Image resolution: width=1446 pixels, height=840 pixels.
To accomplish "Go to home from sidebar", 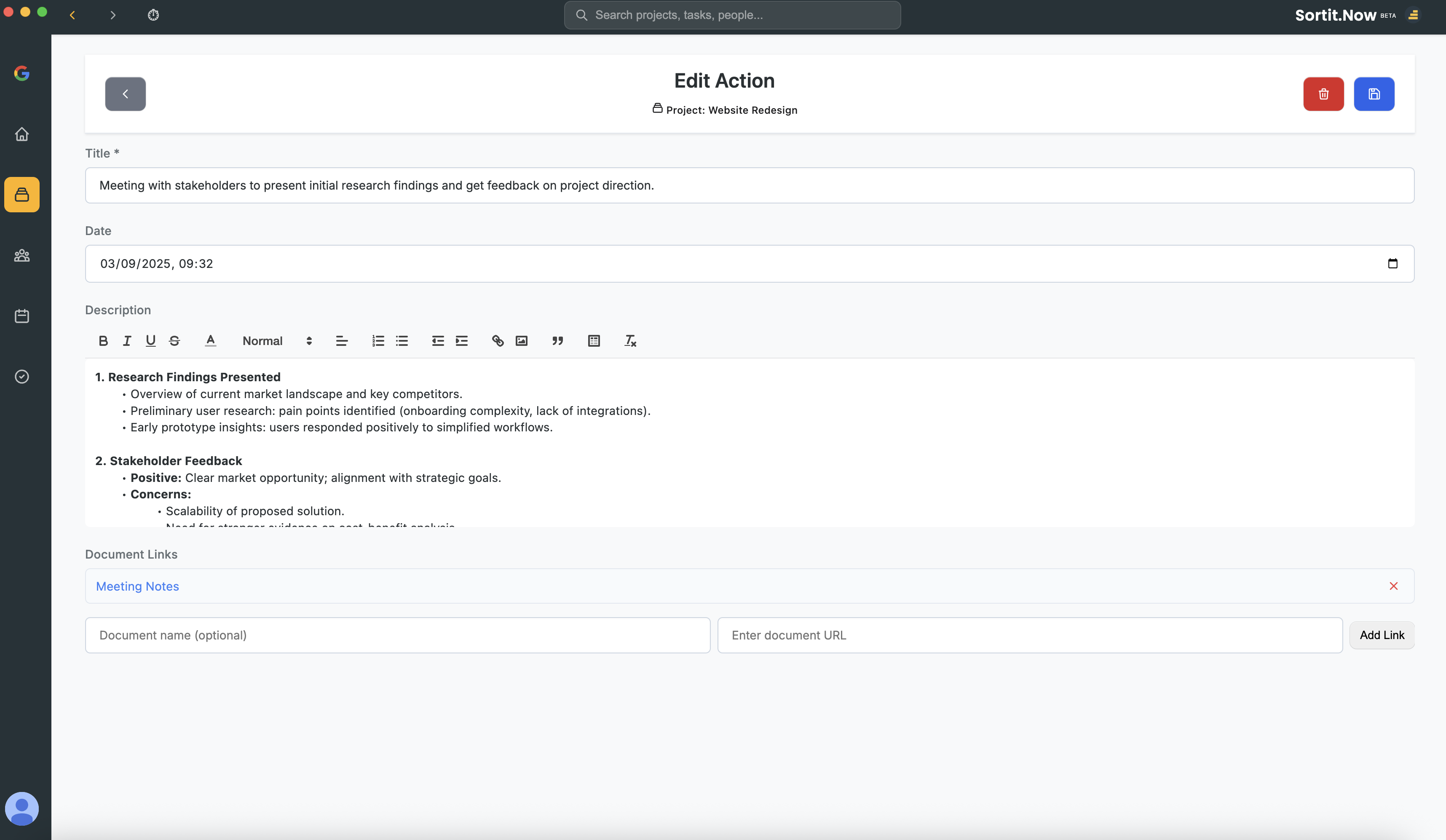I will click(22, 134).
